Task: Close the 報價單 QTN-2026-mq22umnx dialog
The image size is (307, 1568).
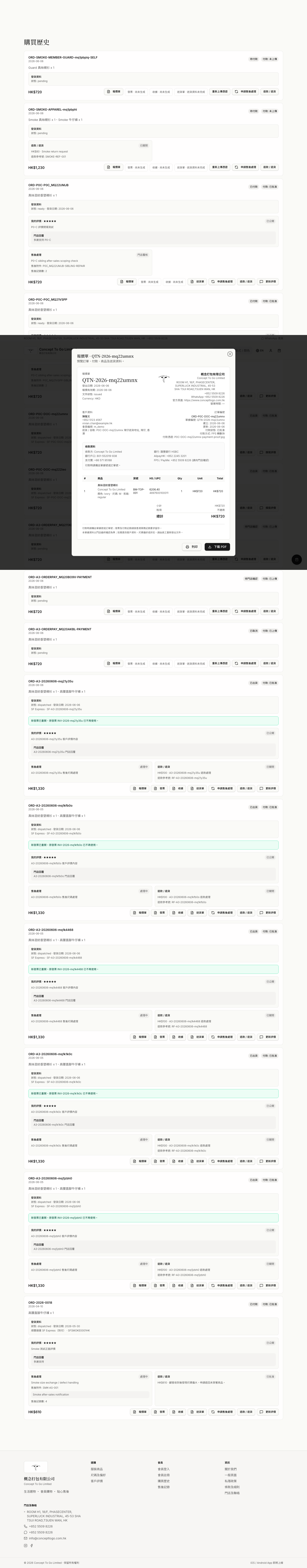Action: (x=230, y=354)
